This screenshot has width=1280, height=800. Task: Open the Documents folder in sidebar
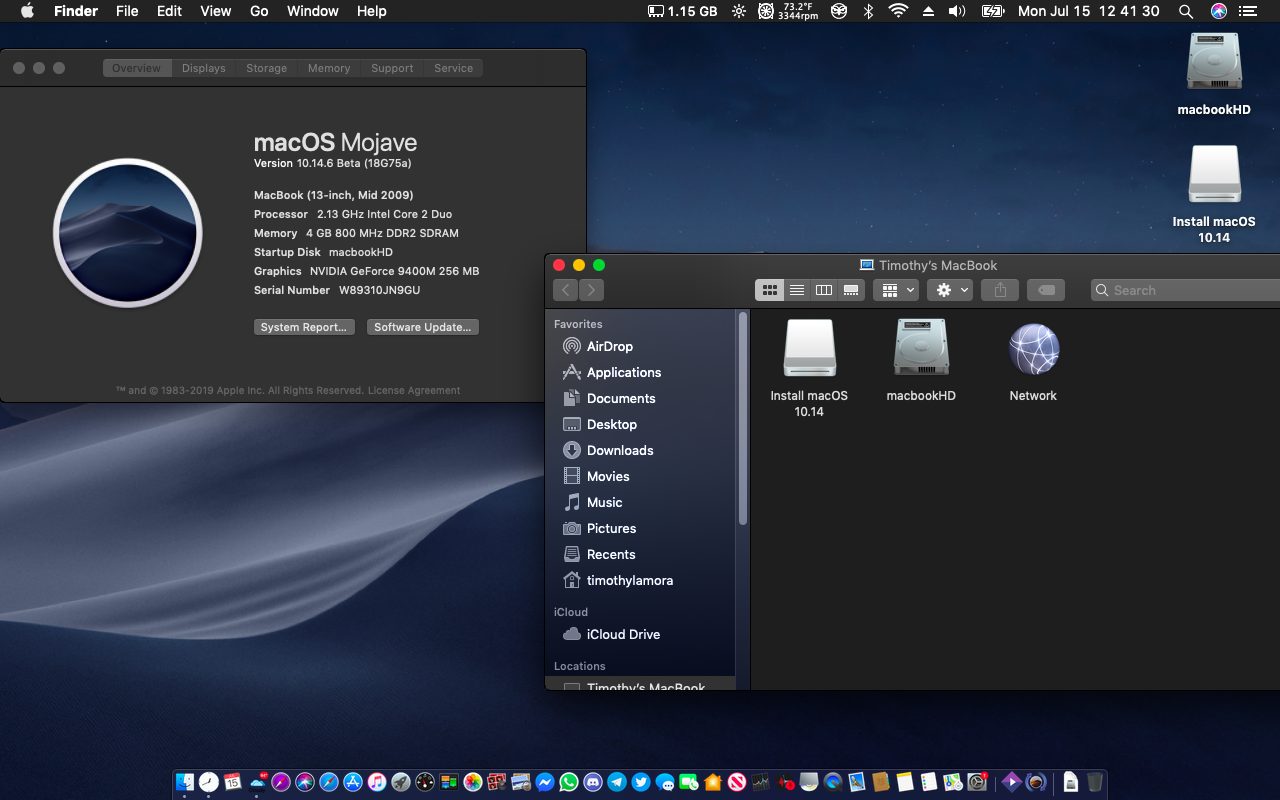coord(620,398)
